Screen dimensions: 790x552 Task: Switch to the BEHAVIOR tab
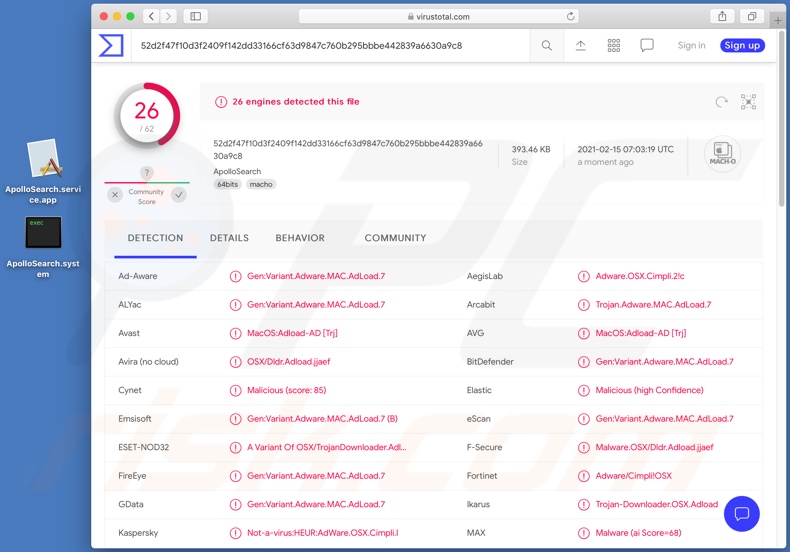point(300,238)
